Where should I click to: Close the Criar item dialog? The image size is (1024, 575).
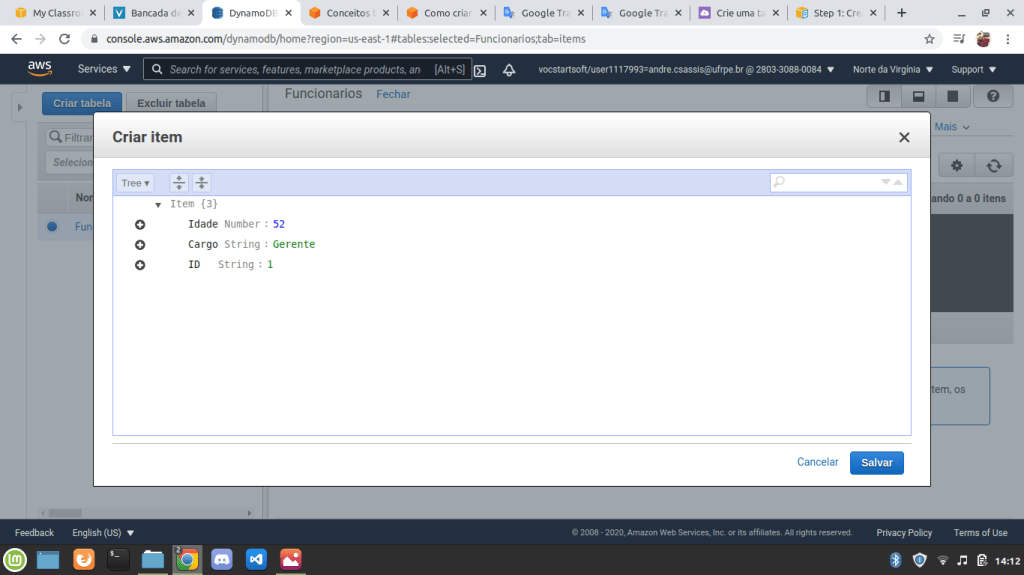(904, 138)
